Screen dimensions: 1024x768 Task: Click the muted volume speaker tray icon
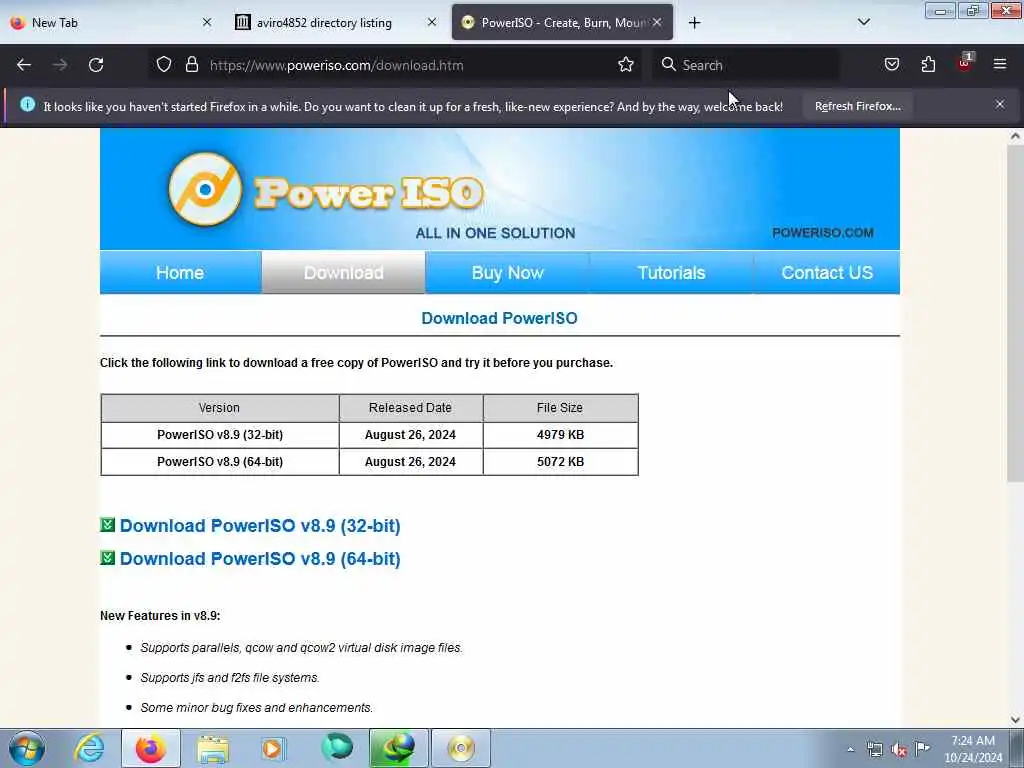pos(899,750)
